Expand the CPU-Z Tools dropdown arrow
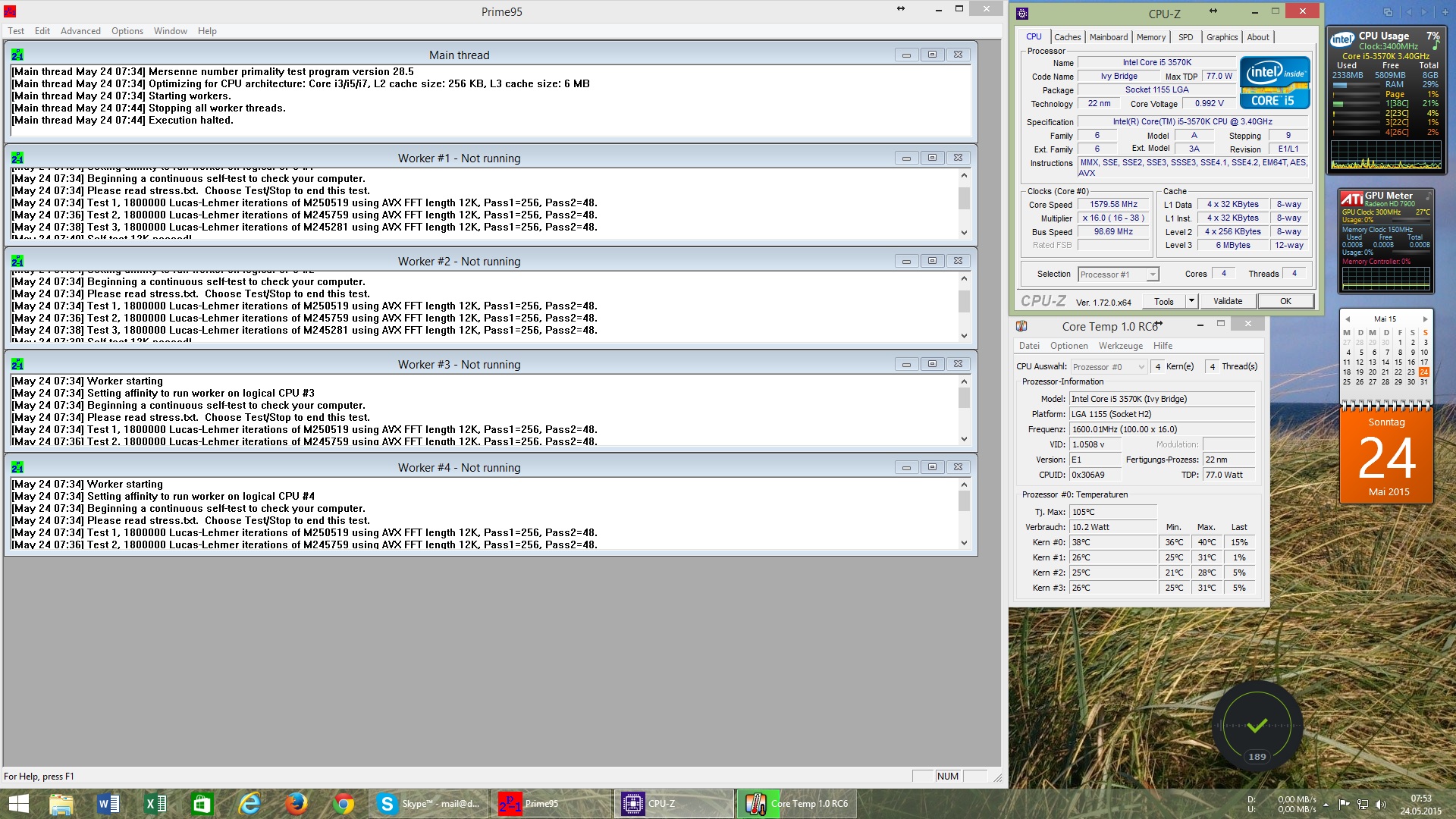Viewport: 1456px width, 819px height. [x=1191, y=301]
